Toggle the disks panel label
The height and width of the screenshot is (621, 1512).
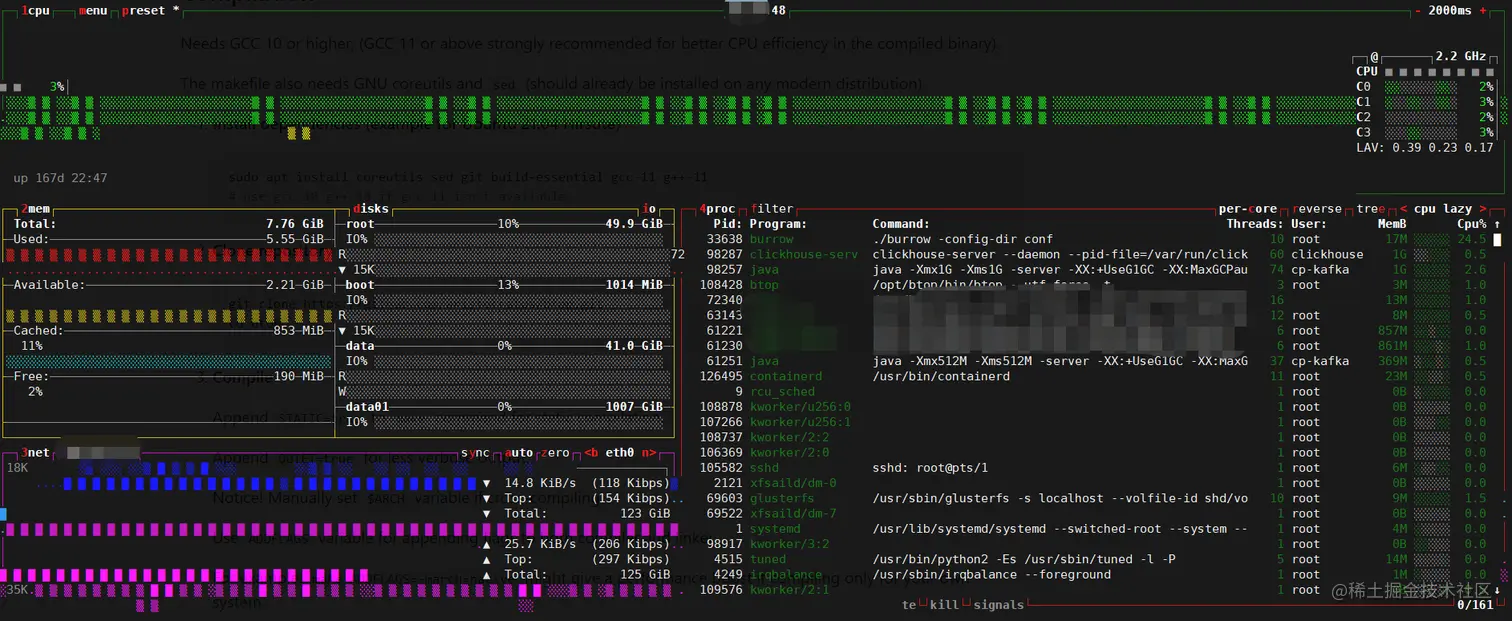pos(370,209)
